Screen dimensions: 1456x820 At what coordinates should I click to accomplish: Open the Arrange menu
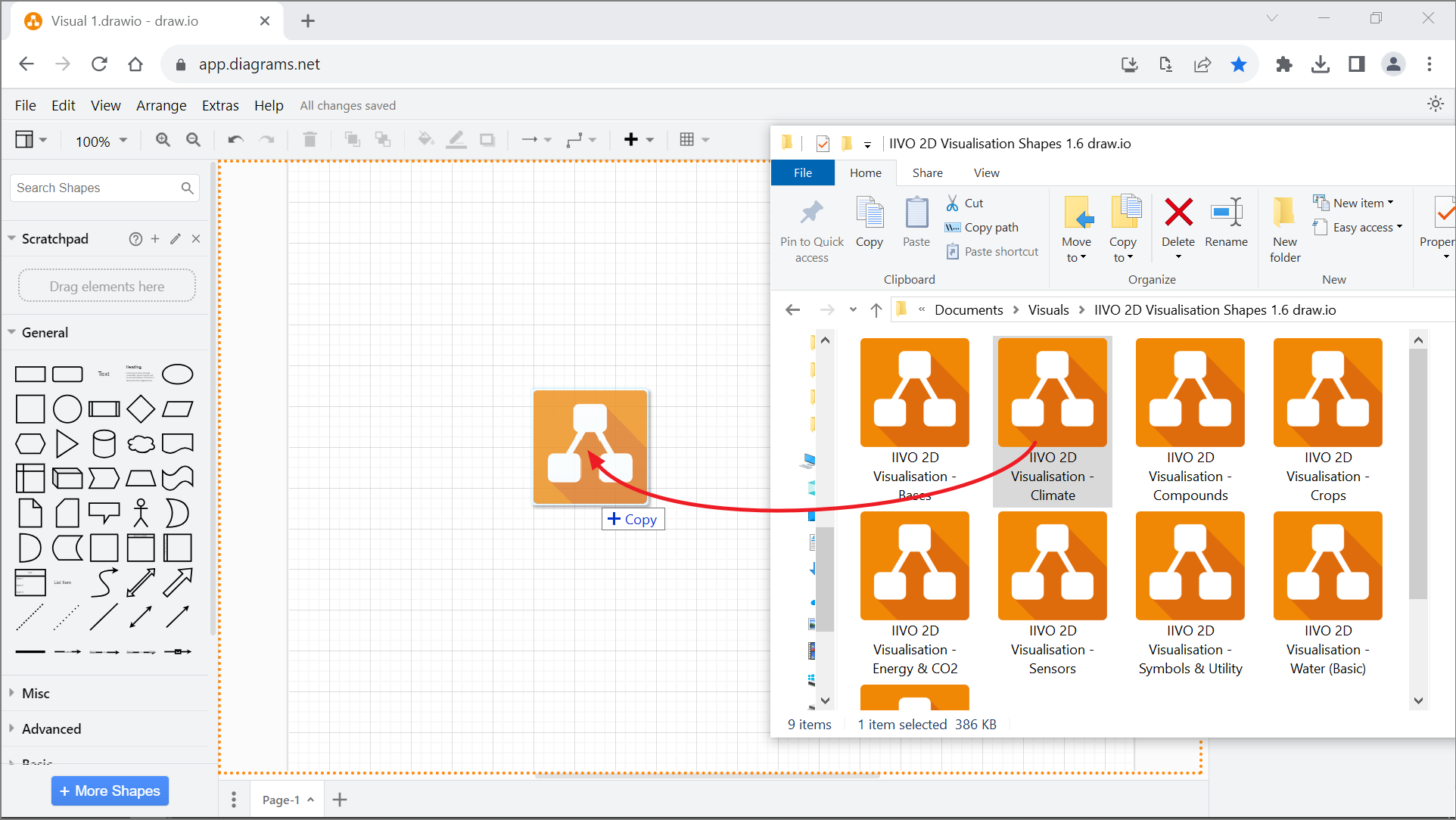(161, 105)
